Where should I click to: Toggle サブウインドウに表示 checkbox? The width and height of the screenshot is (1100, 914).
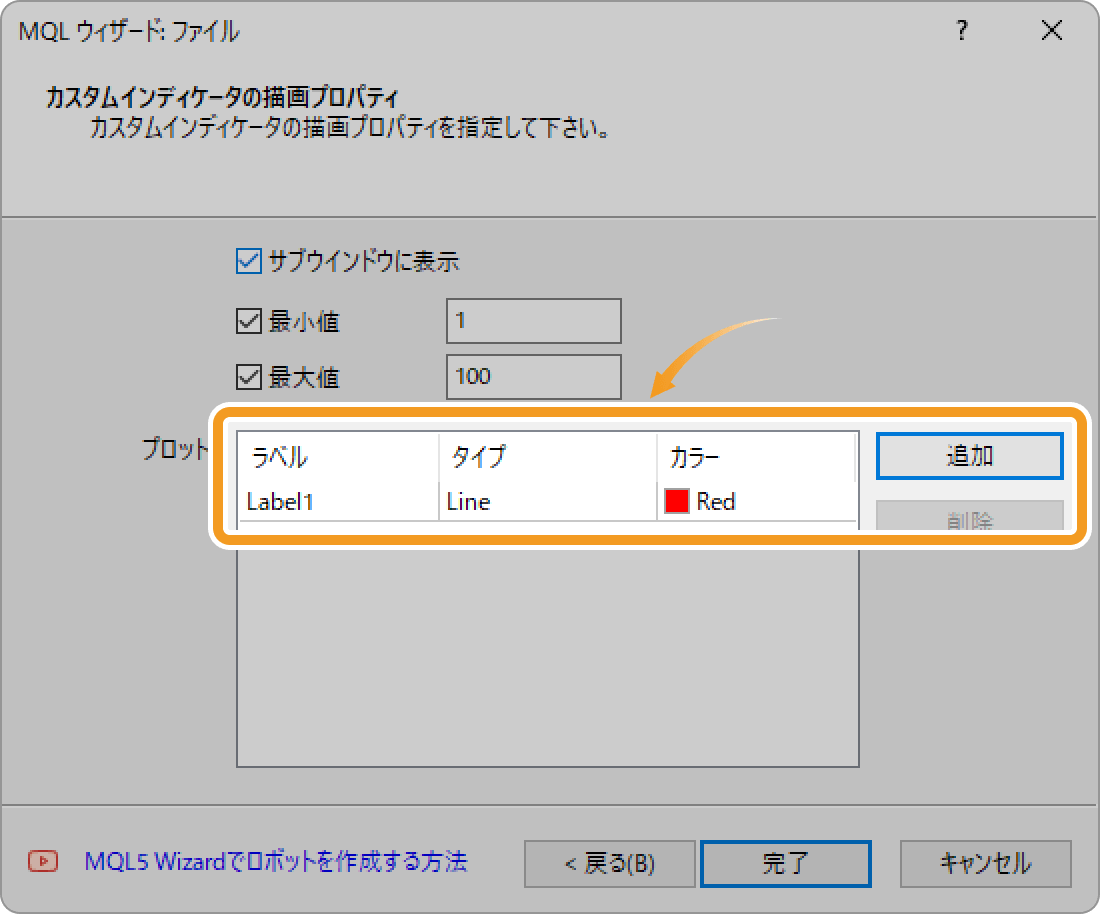(x=248, y=261)
